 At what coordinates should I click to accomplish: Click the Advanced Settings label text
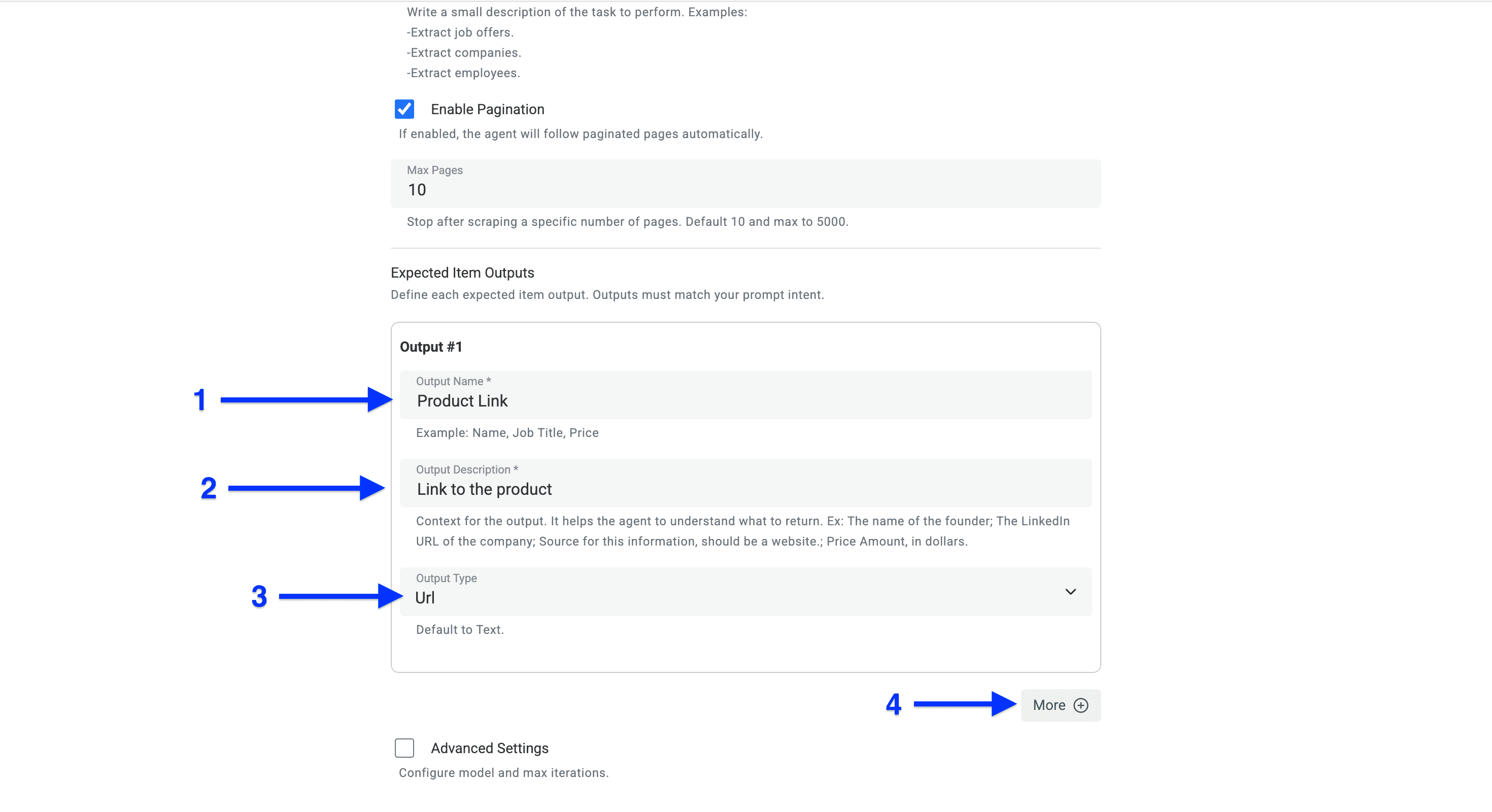click(489, 748)
